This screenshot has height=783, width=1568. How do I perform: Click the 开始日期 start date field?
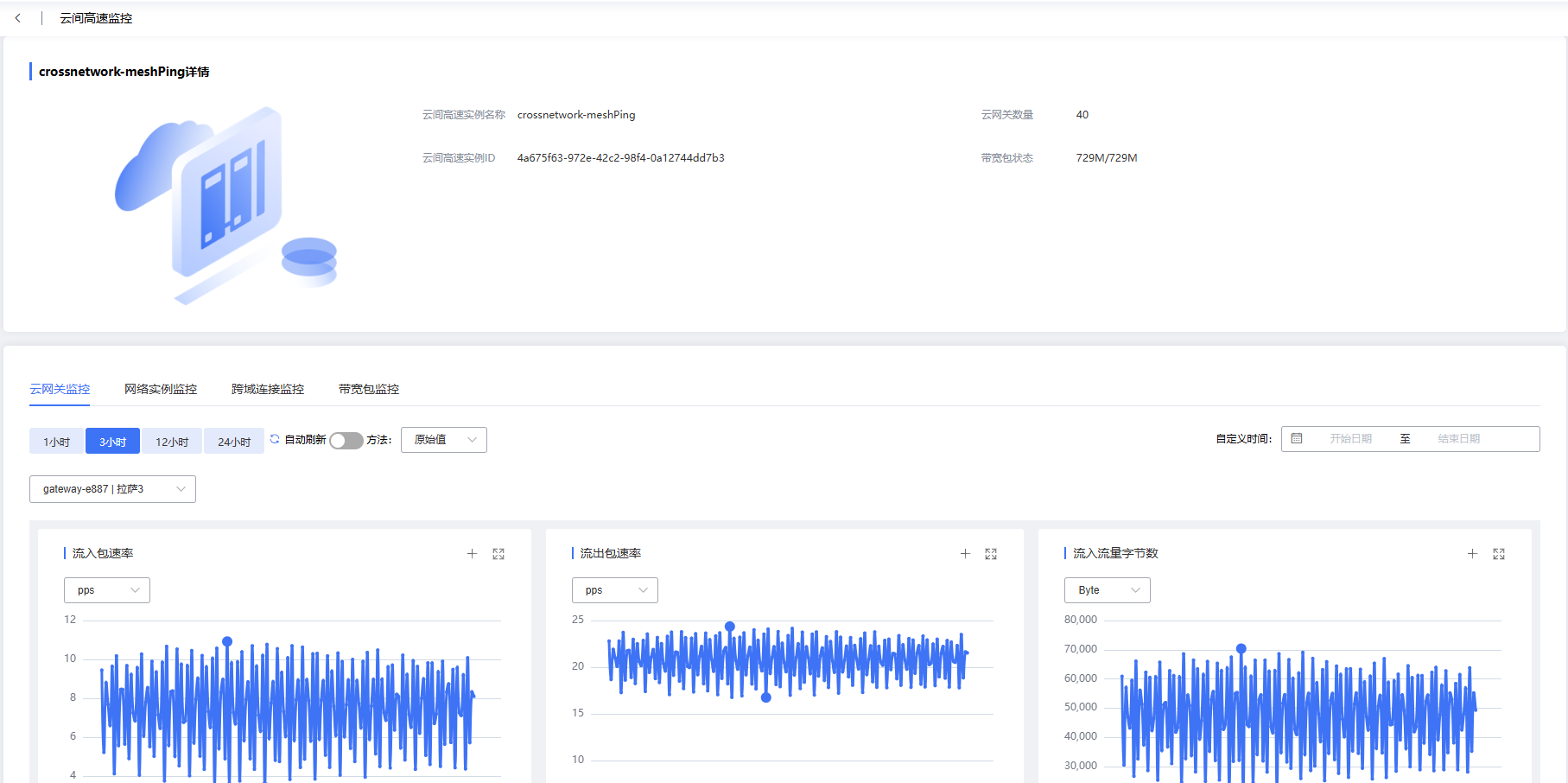(x=1350, y=439)
